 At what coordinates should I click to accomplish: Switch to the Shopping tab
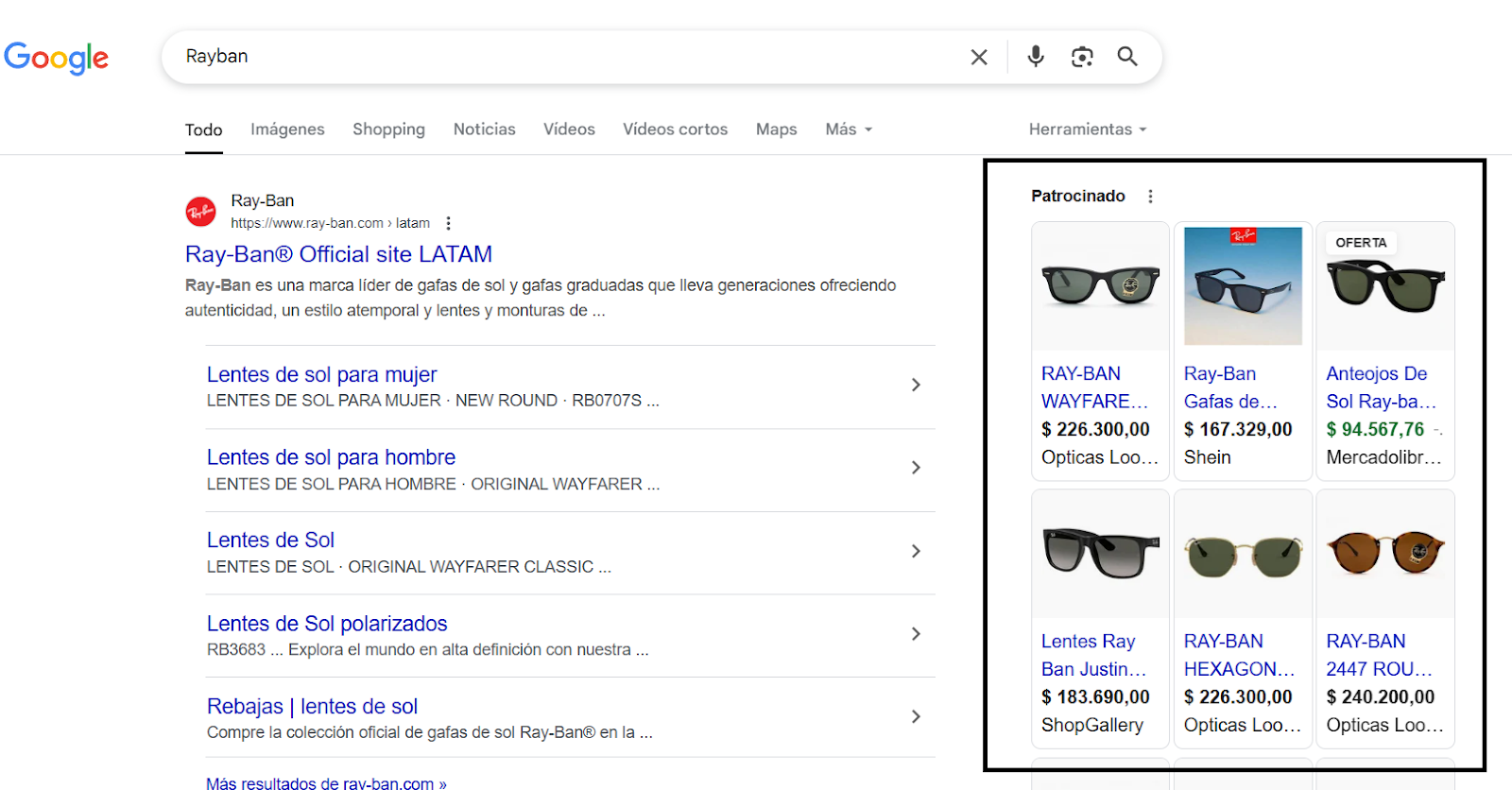pyautogui.click(x=388, y=129)
